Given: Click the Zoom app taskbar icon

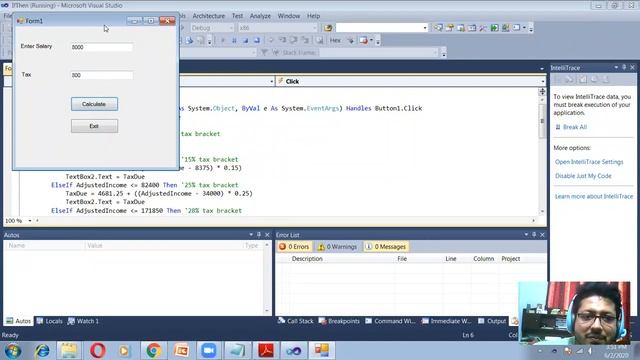Looking at the screenshot, I should [x=209, y=350].
